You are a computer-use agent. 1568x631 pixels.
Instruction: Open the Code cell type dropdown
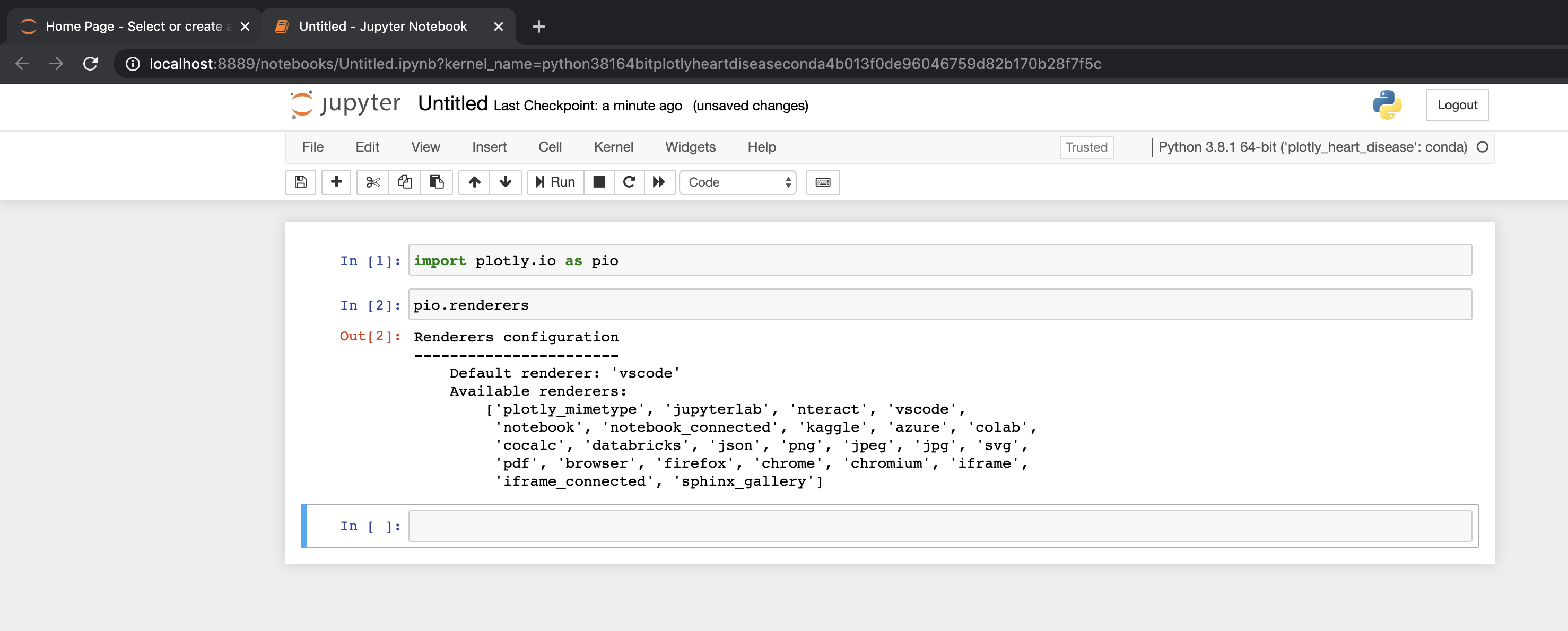click(x=738, y=182)
